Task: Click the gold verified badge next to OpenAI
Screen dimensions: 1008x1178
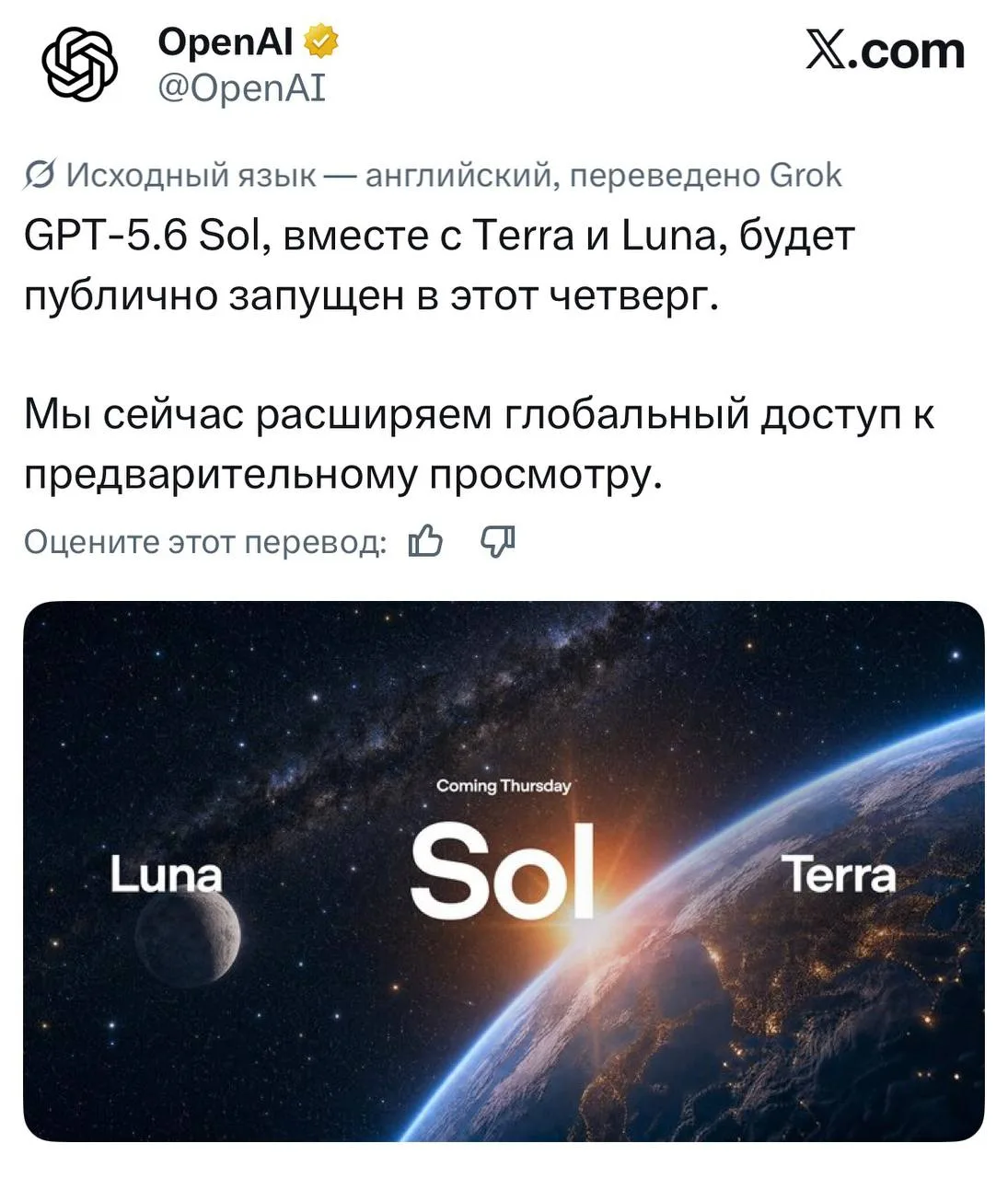Action: tap(321, 42)
